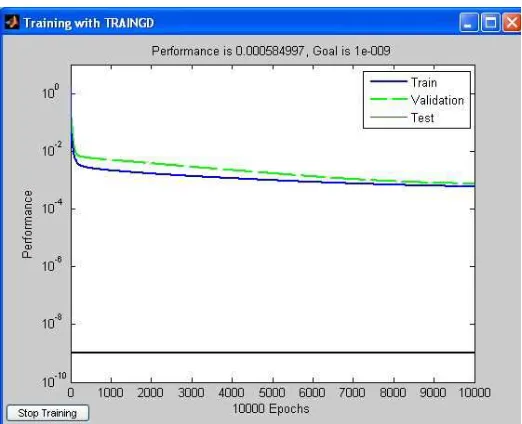Click the 10000 x-axis tick label

pyautogui.click(x=475, y=393)
